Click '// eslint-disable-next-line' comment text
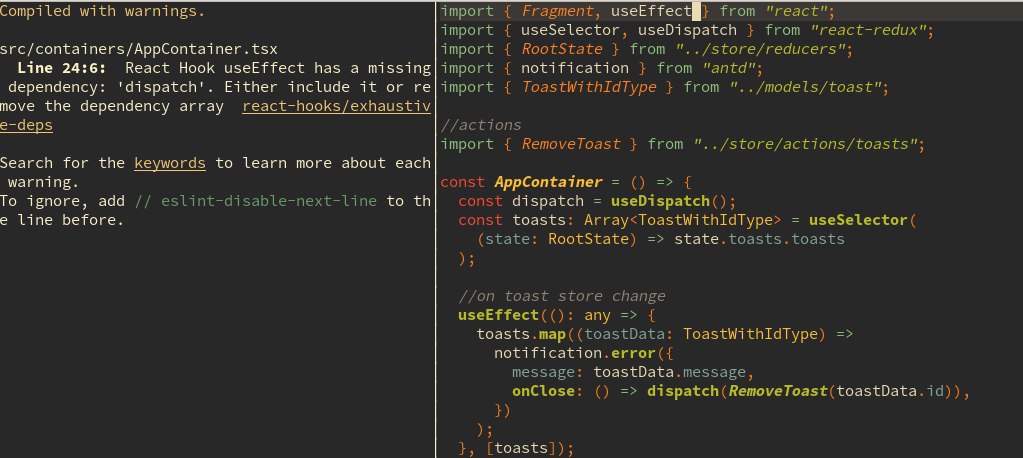Screen dimensions: 1023x458 256,201
